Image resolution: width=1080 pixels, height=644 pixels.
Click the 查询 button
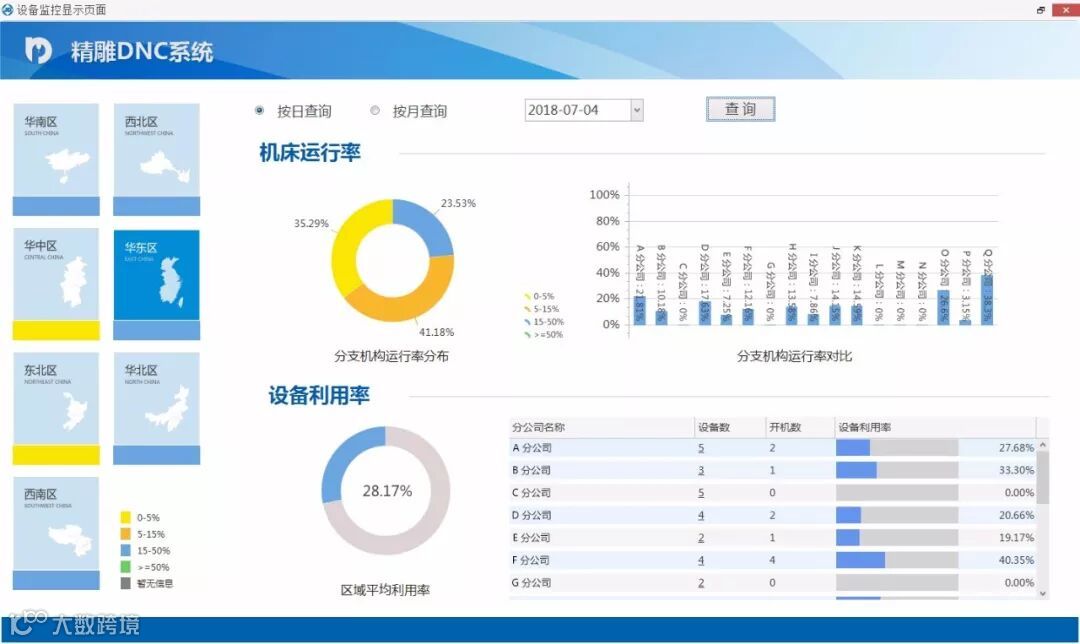click(x=740, y=110)
